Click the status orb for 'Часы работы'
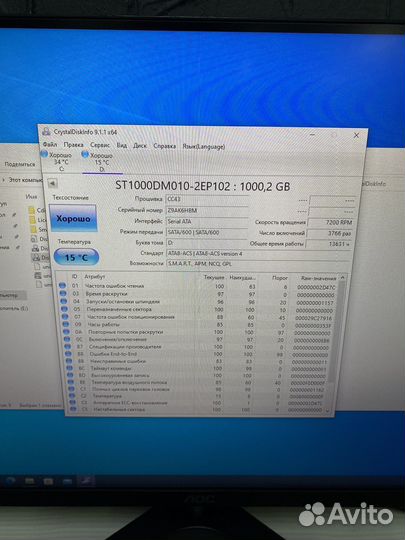The image size is (405, 540). 66,324
